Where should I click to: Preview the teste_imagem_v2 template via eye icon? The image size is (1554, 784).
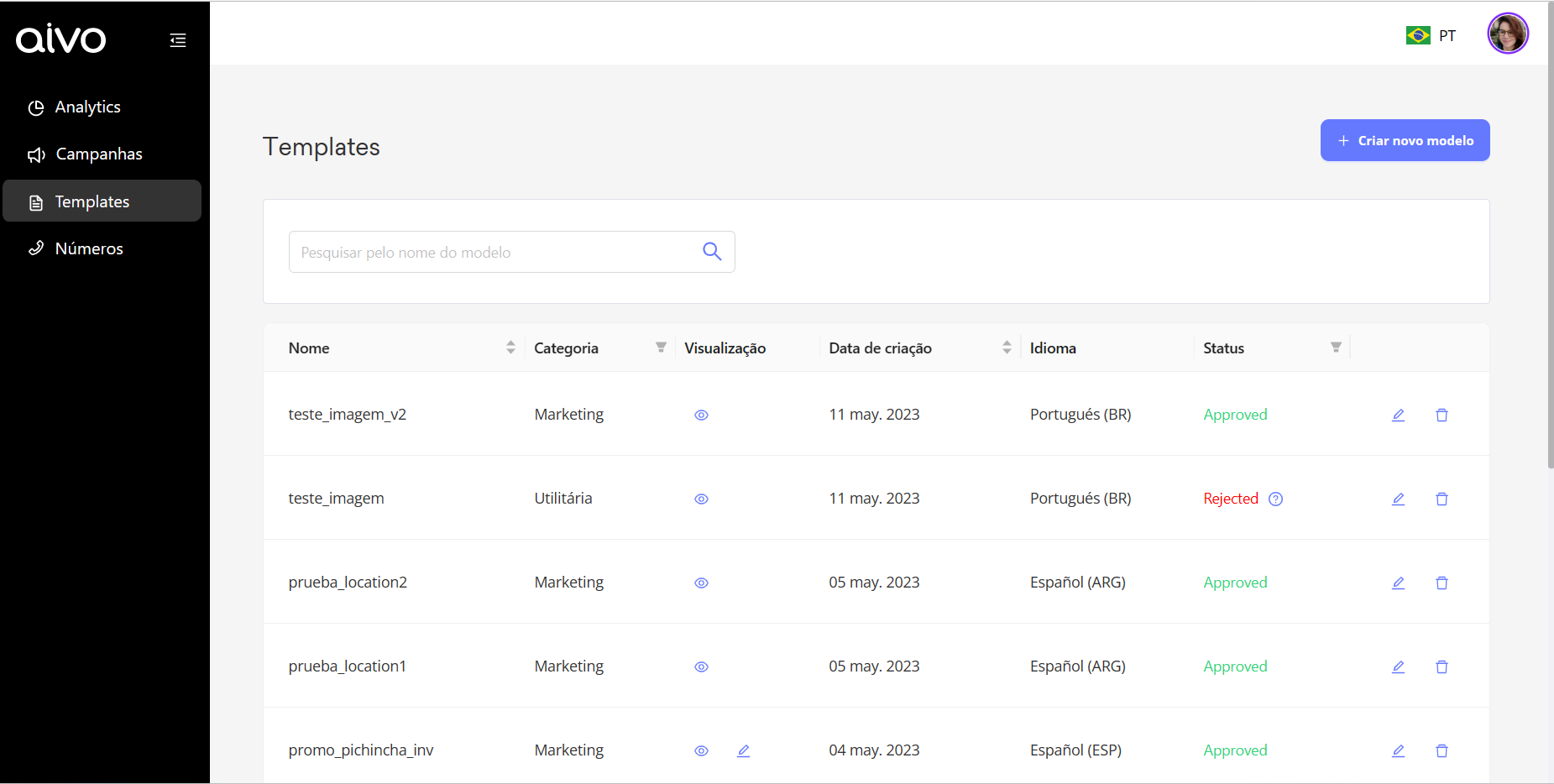(x=701, y=415)
